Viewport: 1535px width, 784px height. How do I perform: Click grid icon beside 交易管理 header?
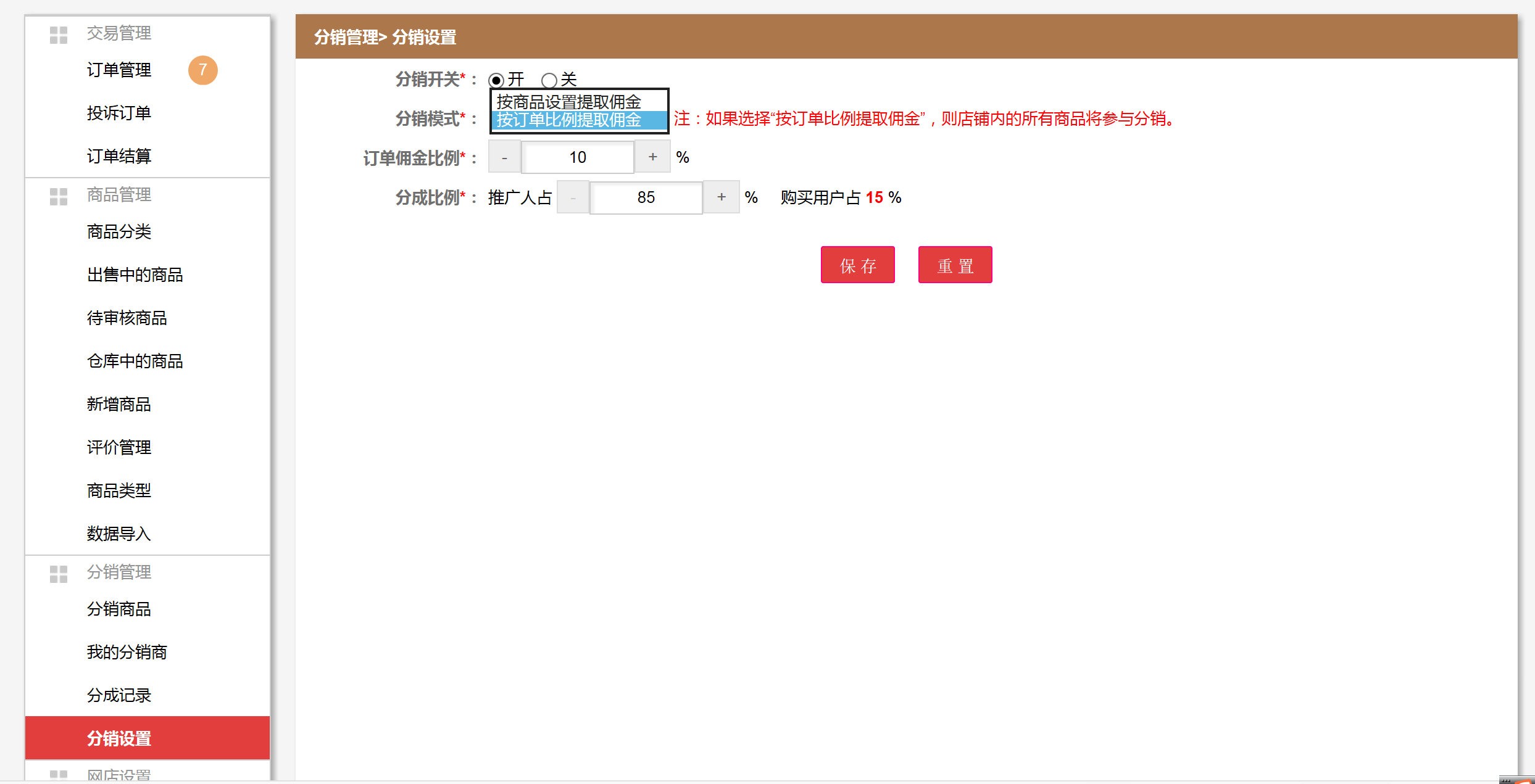coord(59,35)
